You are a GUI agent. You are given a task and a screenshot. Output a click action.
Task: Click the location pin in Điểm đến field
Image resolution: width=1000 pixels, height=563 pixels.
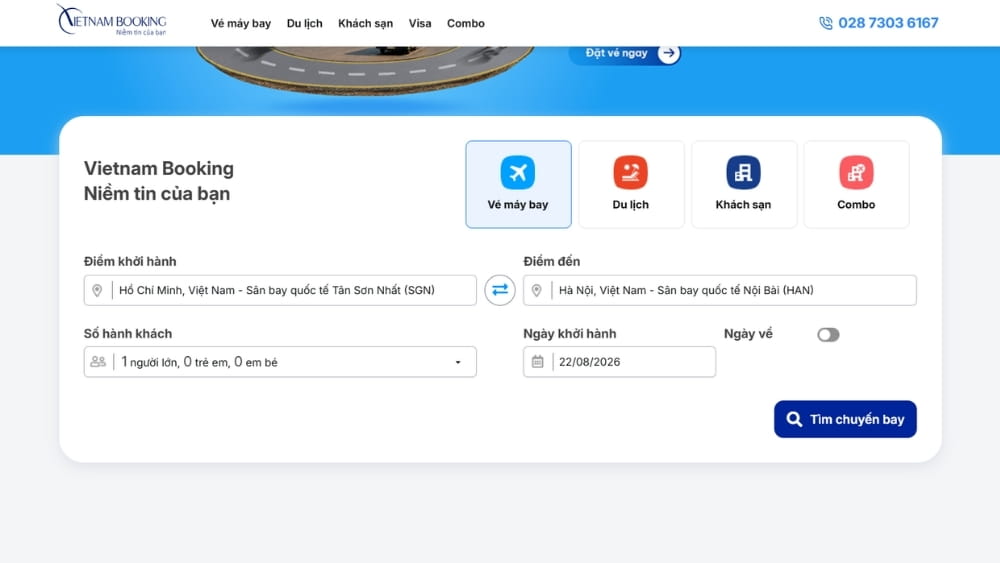[537, 290]
